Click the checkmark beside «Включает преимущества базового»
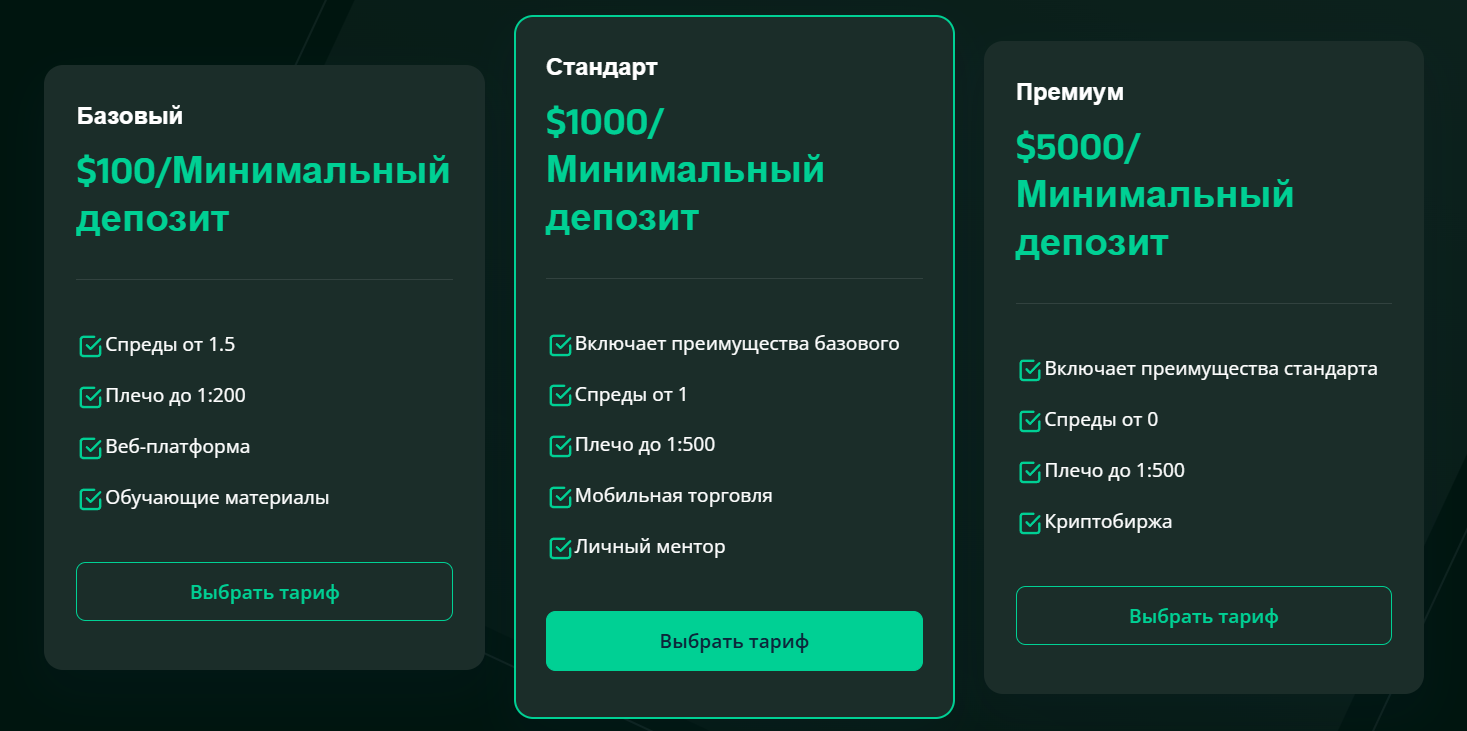Viewport: 1467px width, 731px height. [559, 343]
